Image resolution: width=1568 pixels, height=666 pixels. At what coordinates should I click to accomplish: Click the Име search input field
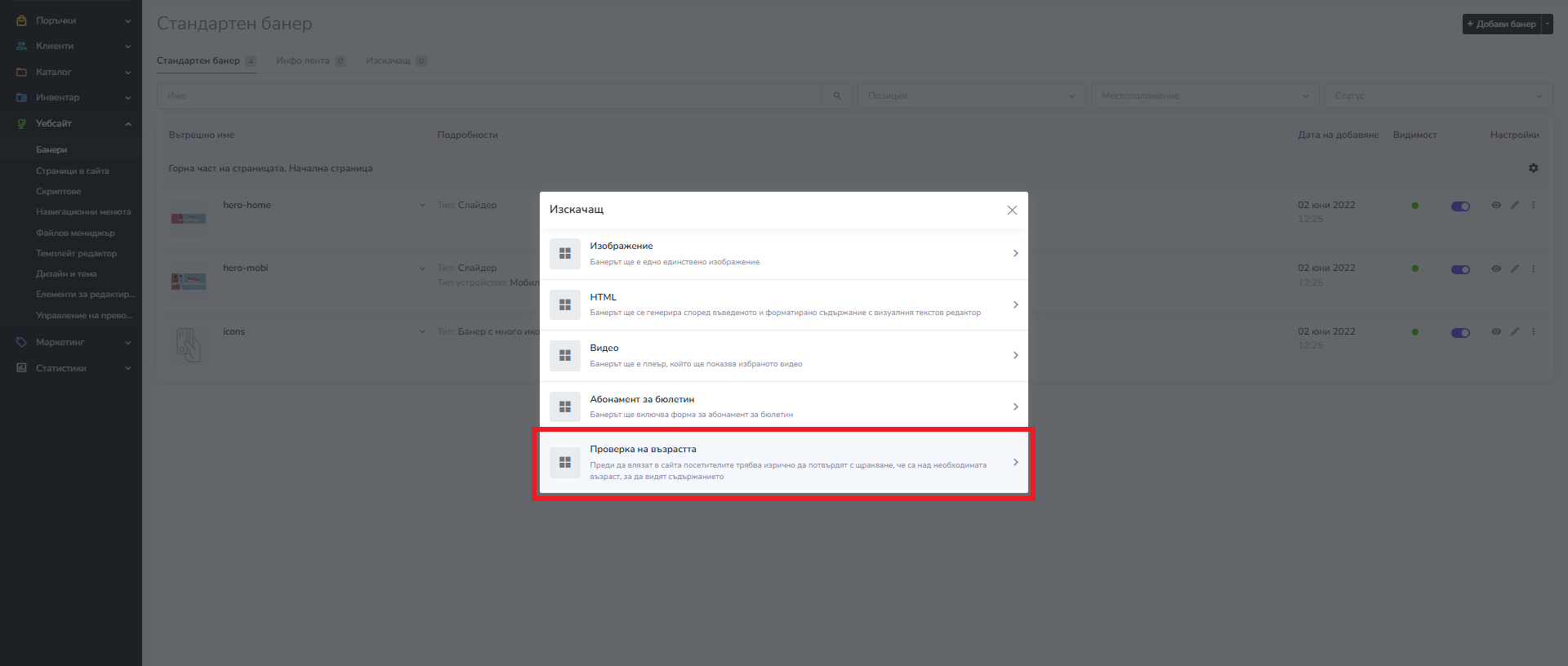(490, 96)
